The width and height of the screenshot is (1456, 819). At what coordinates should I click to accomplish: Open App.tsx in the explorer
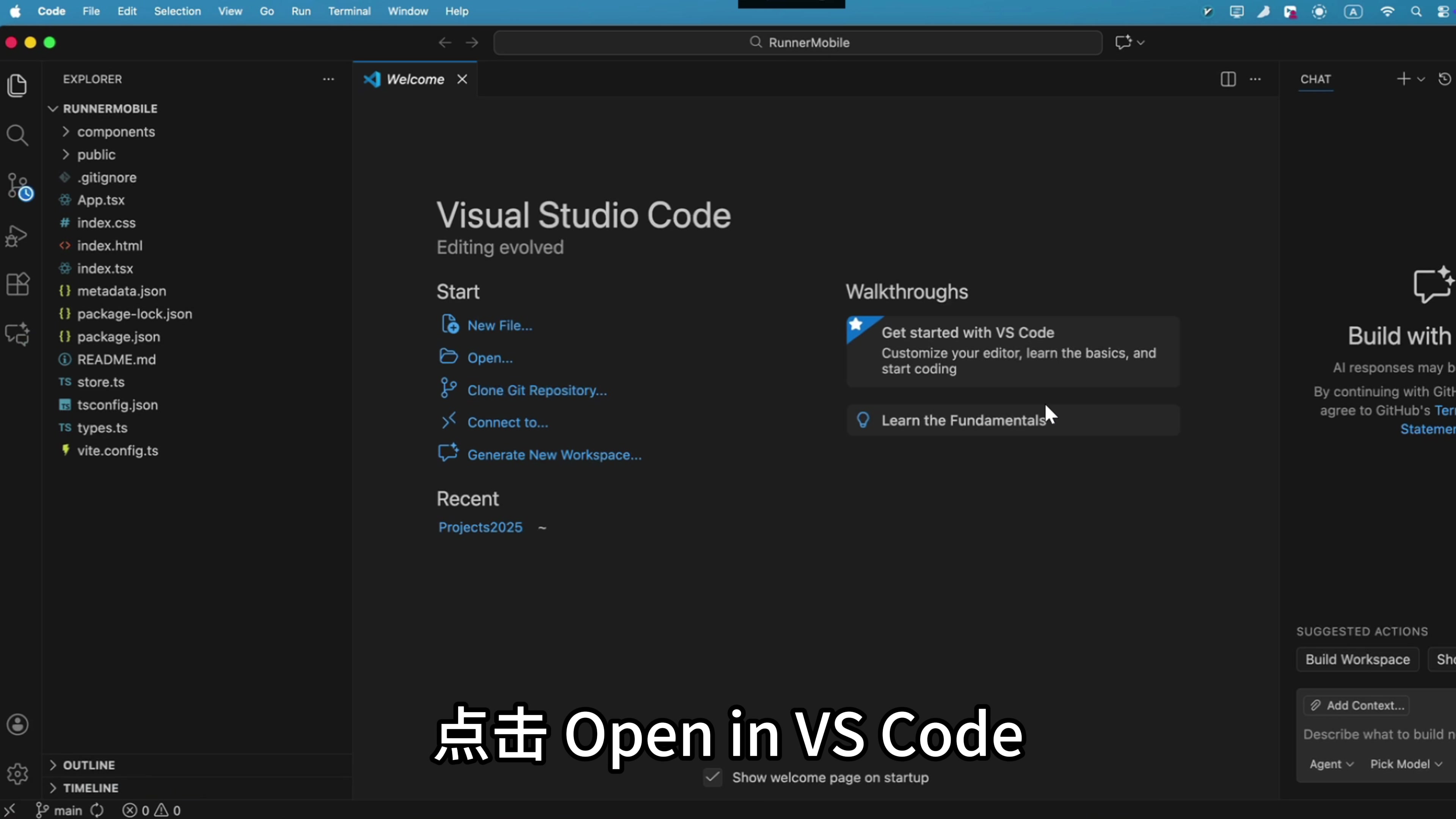100,200
